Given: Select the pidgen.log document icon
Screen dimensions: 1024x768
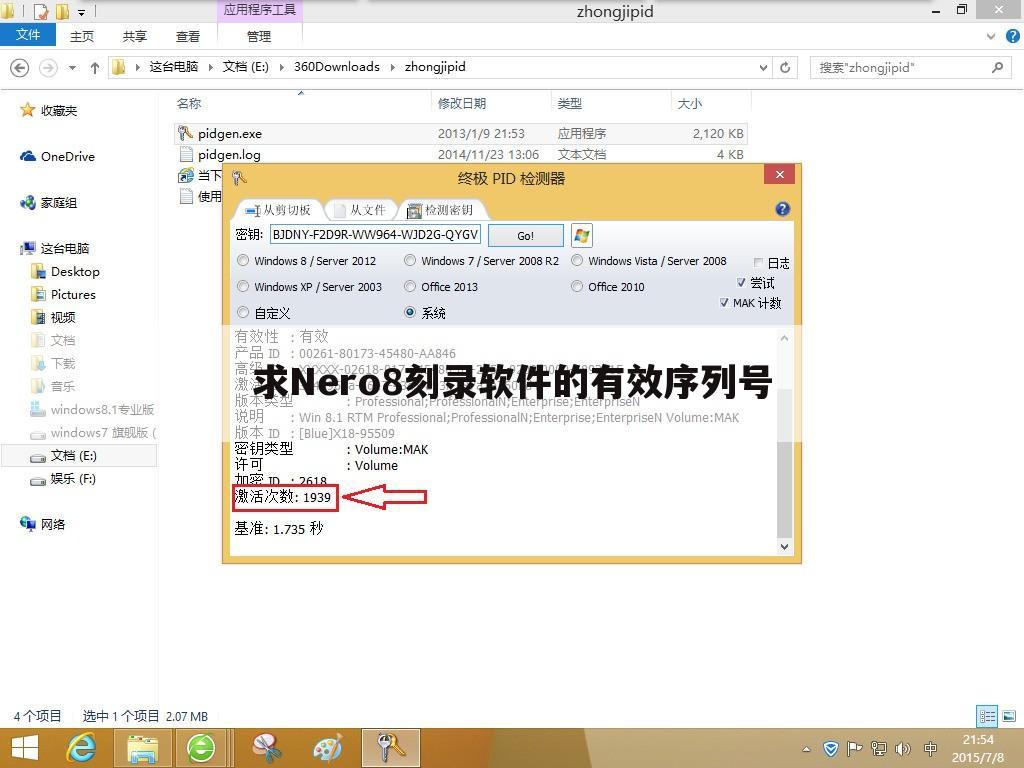Looking at the screenshot, I should (x=186, y=154).
